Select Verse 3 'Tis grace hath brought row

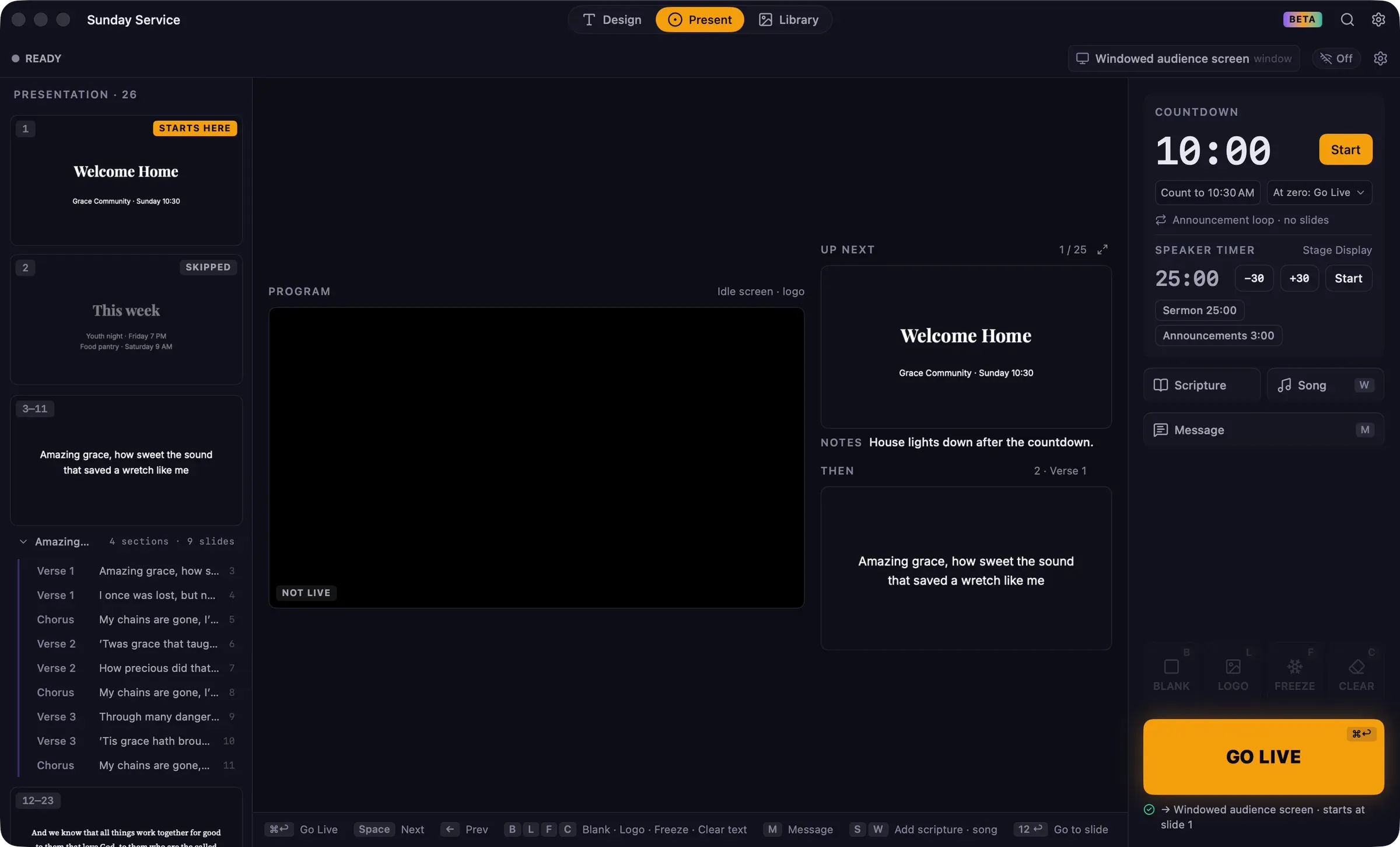click(x=132, y=741)
